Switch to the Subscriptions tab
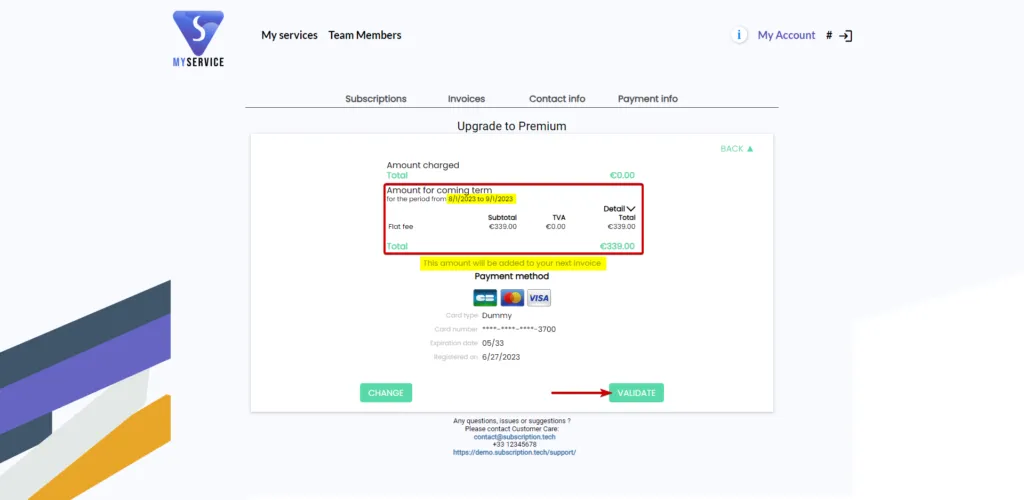This screenshot has width=1024, height=500. click(376, 99)
